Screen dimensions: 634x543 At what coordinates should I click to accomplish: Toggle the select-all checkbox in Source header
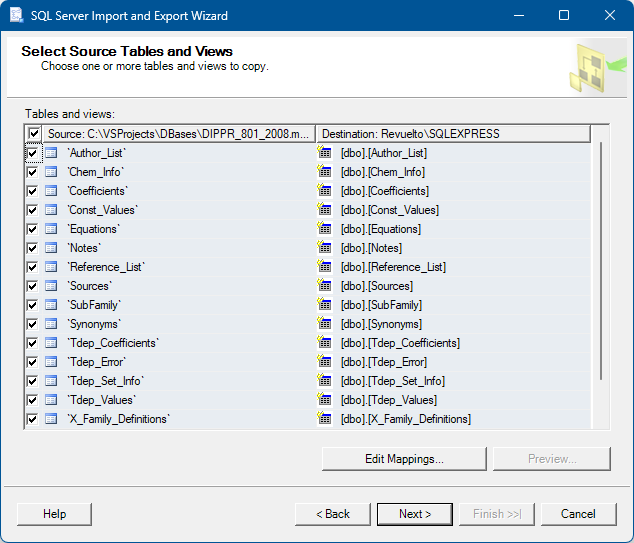click(34, 134)
